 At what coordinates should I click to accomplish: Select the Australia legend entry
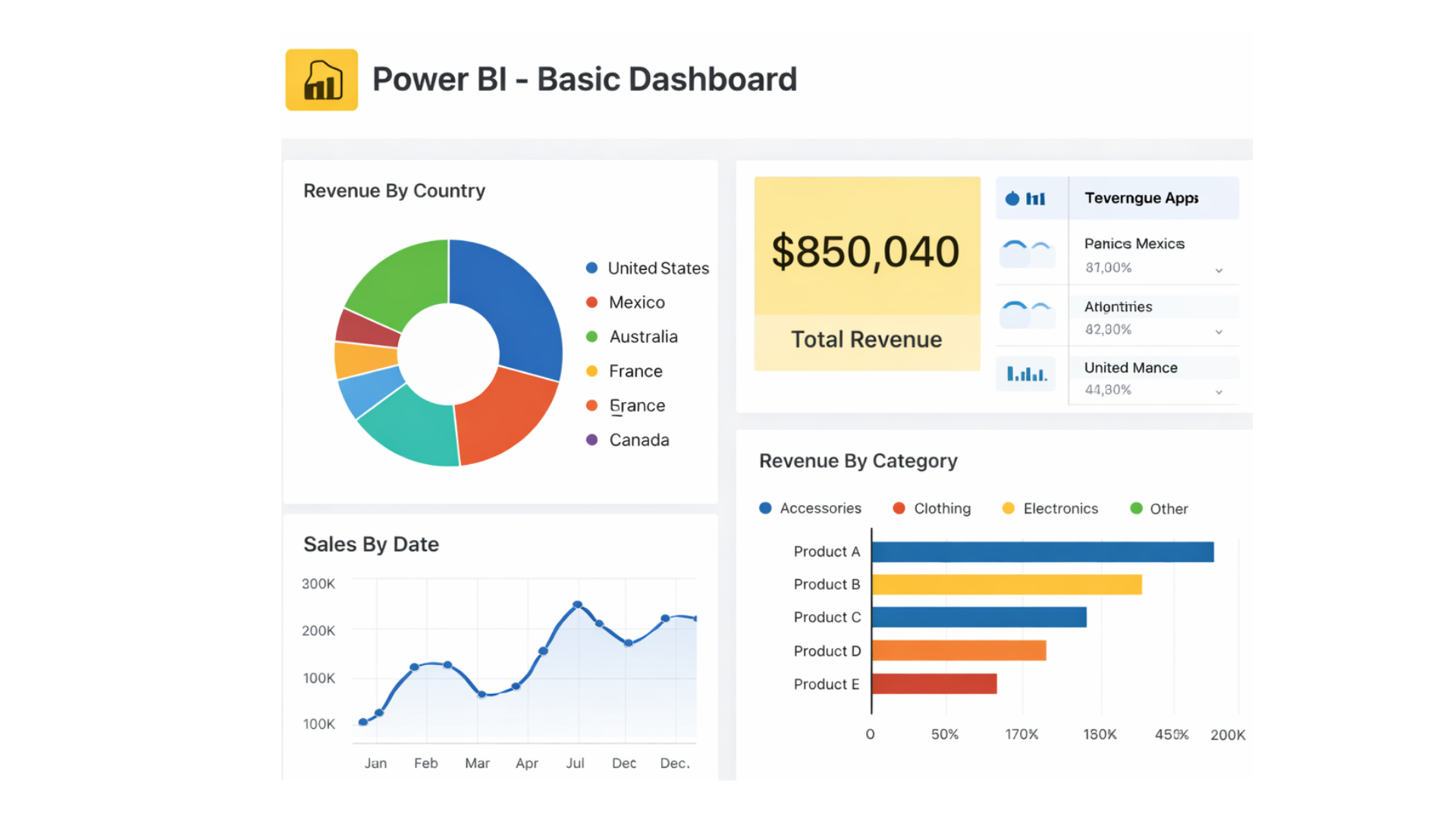632,337
